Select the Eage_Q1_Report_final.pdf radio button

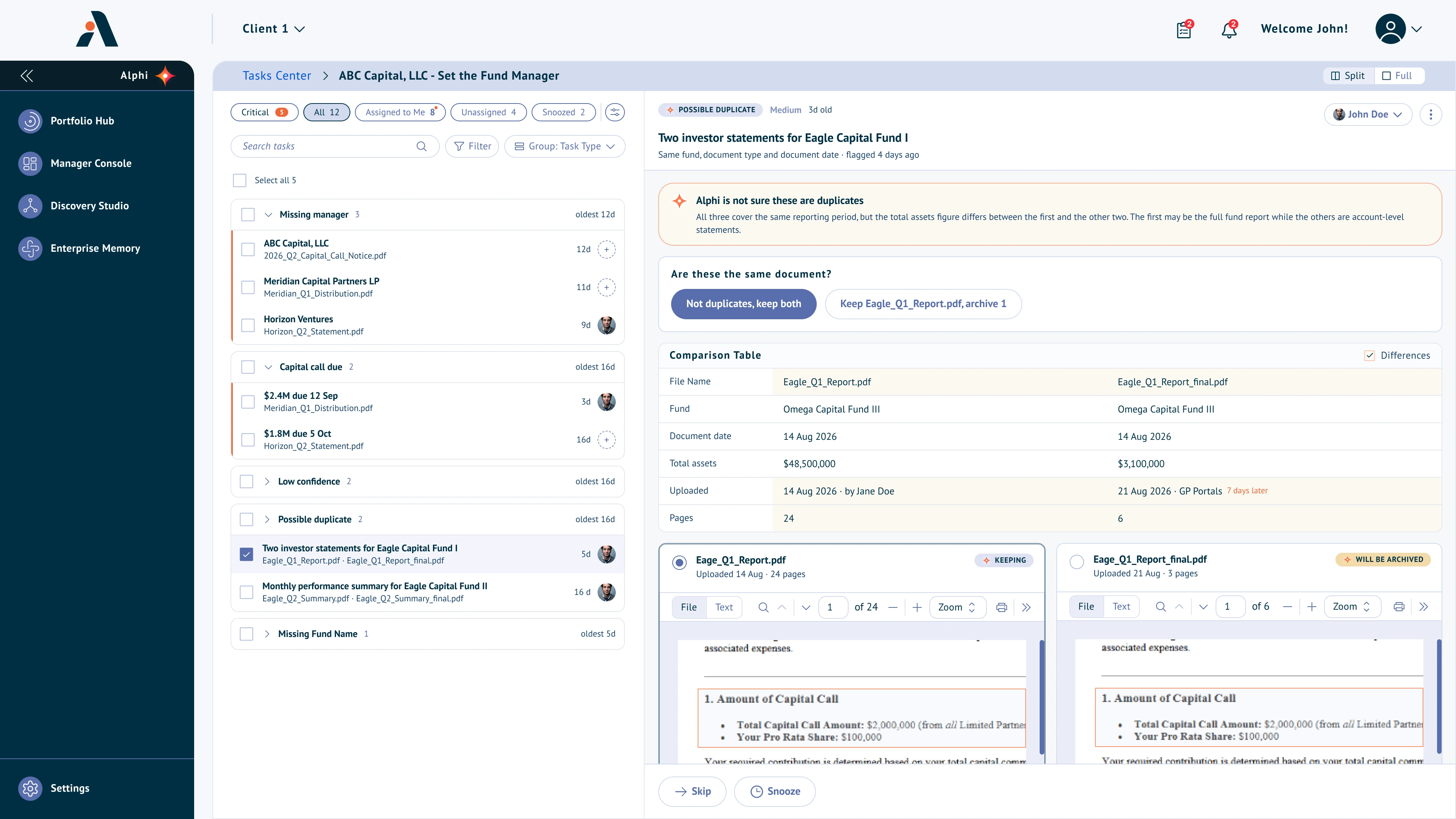[x=1077, y=562]
